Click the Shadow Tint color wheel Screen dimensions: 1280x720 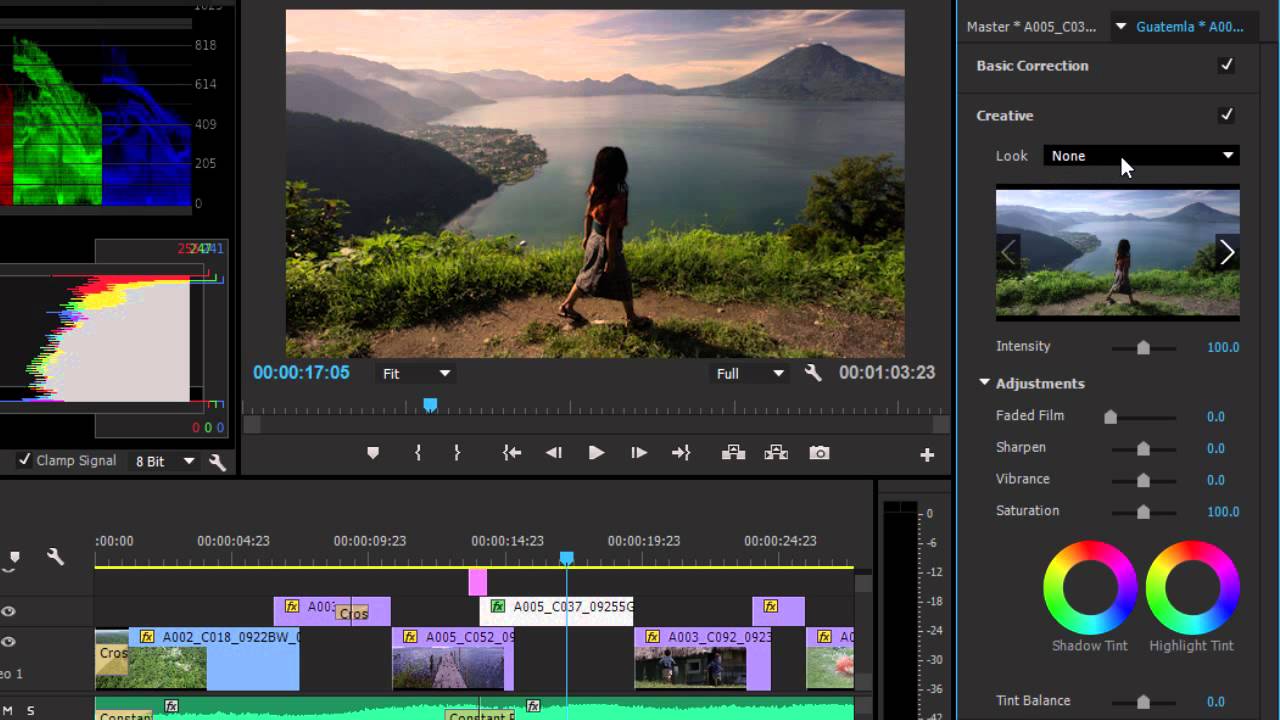tap(1089, 588)
